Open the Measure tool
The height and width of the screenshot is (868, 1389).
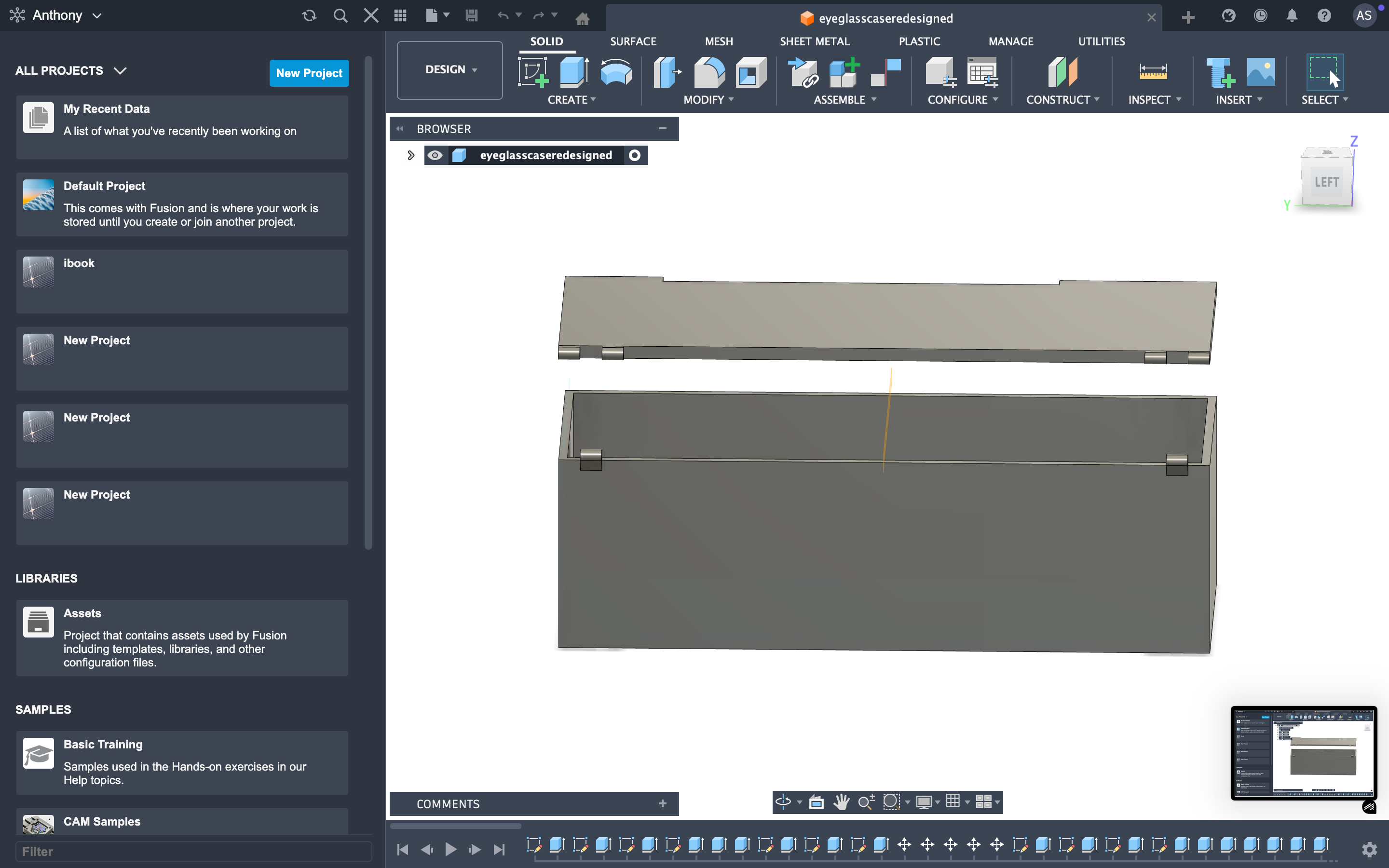[x=1153, y=72]
